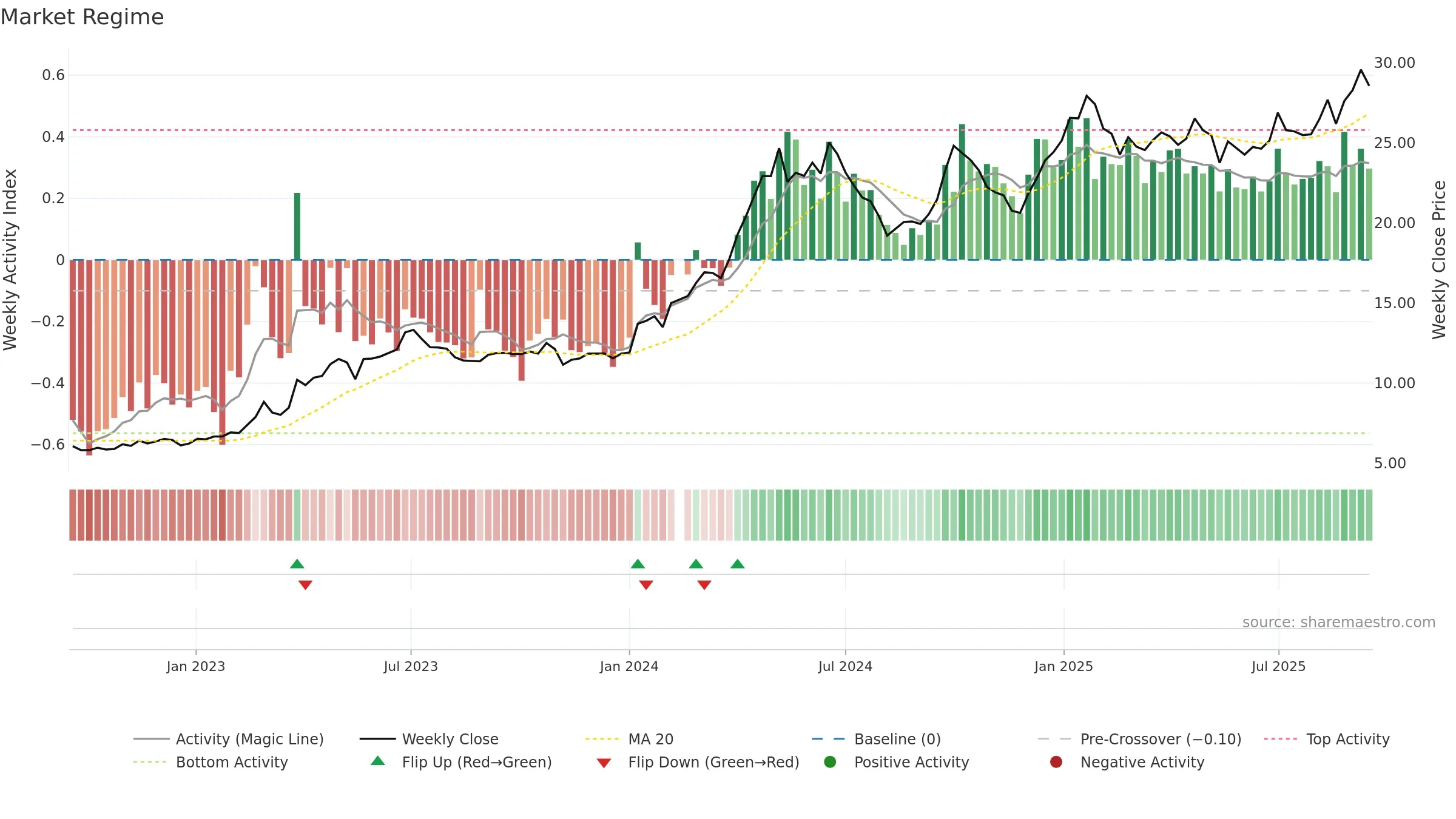This screenshot has width=1456, height=819.
Task: Click the source: sharemaestro.com text
Action: [1339, 622]
